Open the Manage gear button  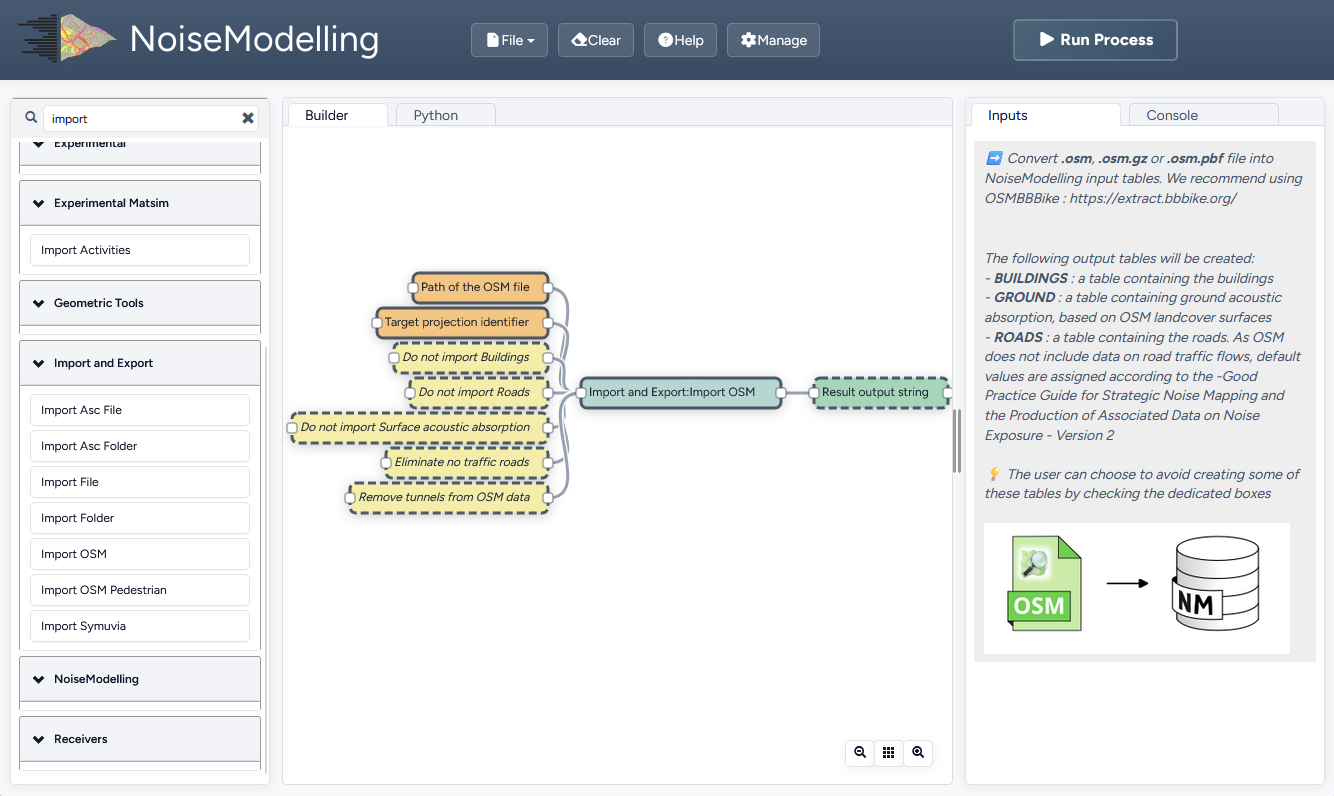click(773, 40)
